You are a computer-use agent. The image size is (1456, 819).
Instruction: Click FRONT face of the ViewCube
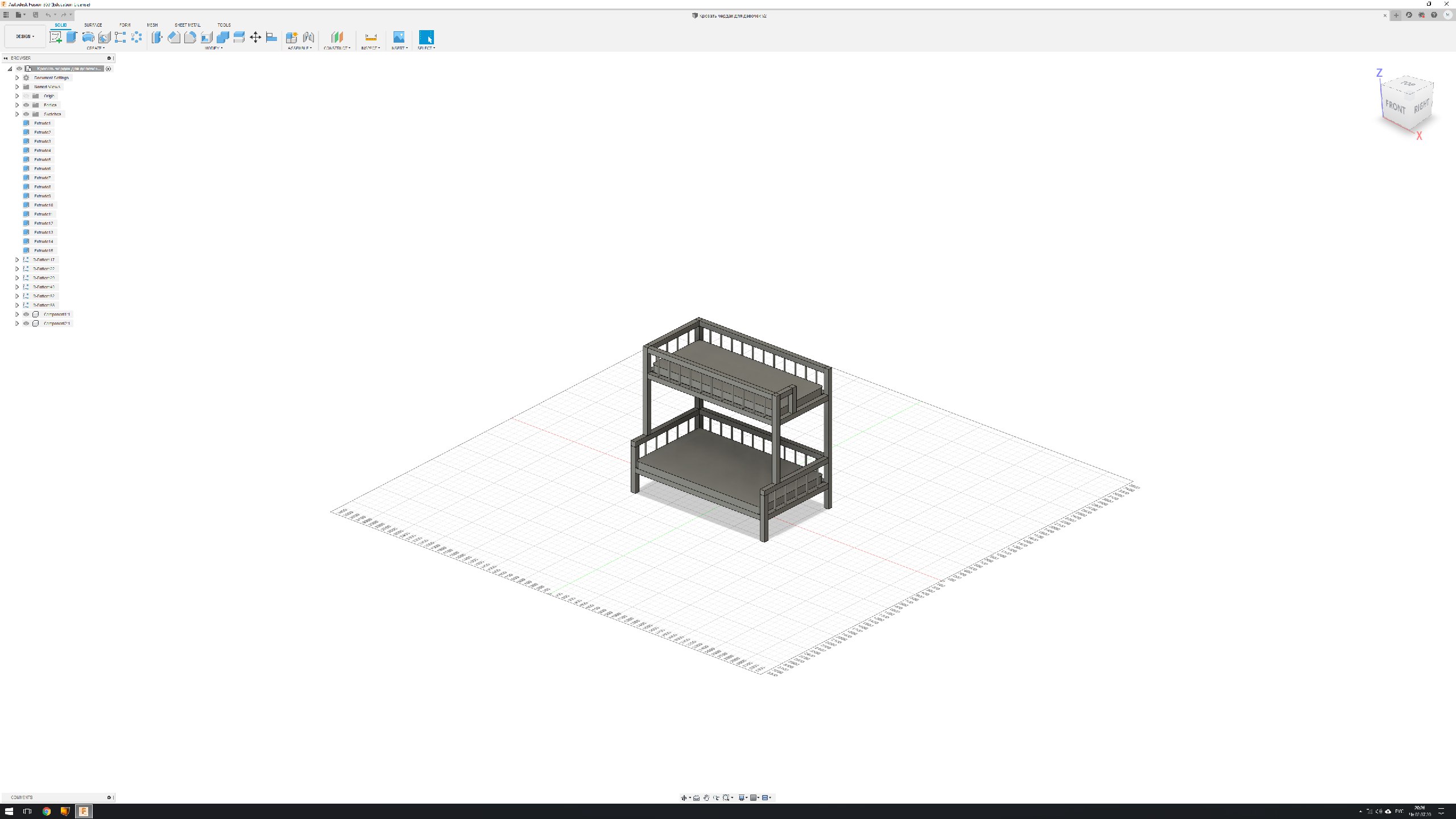(x=1395, y=106)
